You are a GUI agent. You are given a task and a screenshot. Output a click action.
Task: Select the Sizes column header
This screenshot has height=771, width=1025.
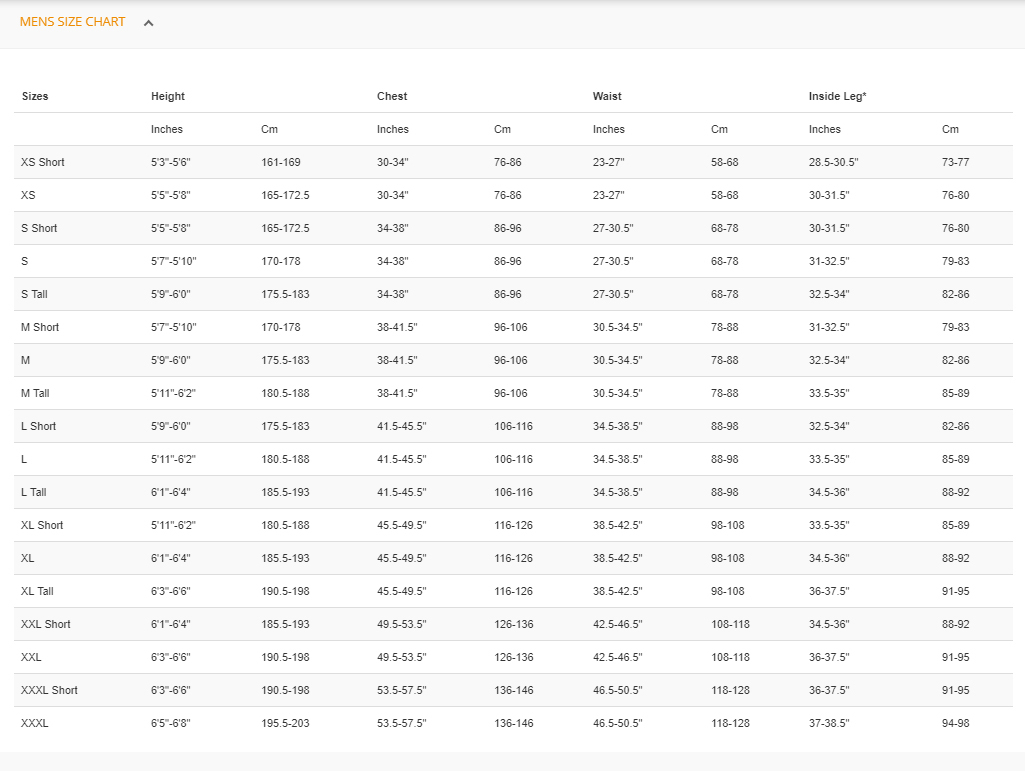35,96
